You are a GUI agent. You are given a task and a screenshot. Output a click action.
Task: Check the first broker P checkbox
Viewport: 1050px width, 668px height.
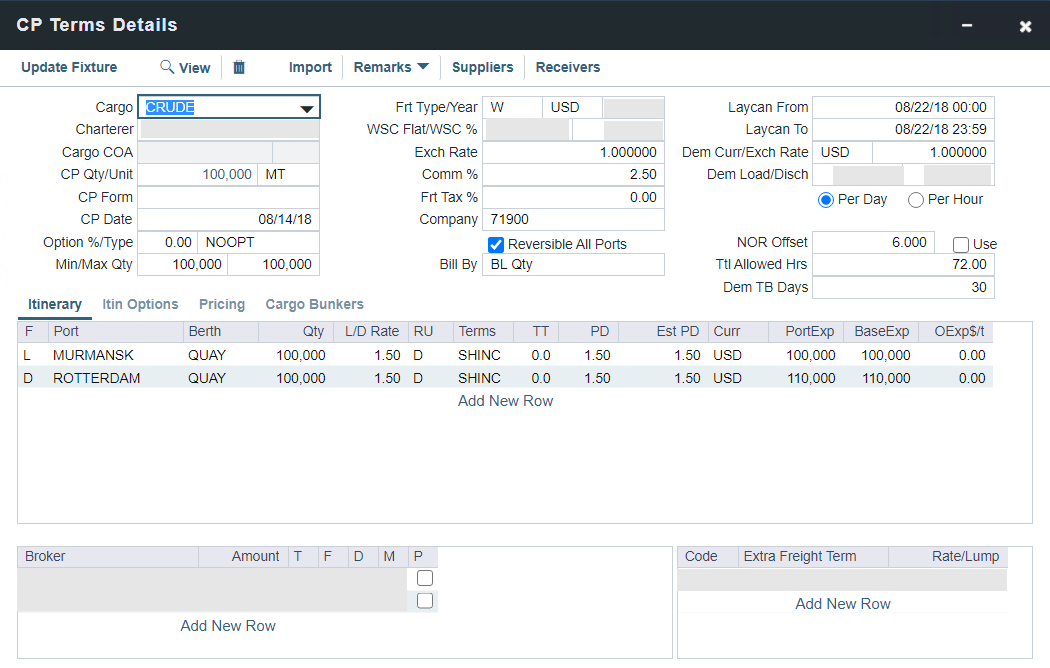coord(425,578)
